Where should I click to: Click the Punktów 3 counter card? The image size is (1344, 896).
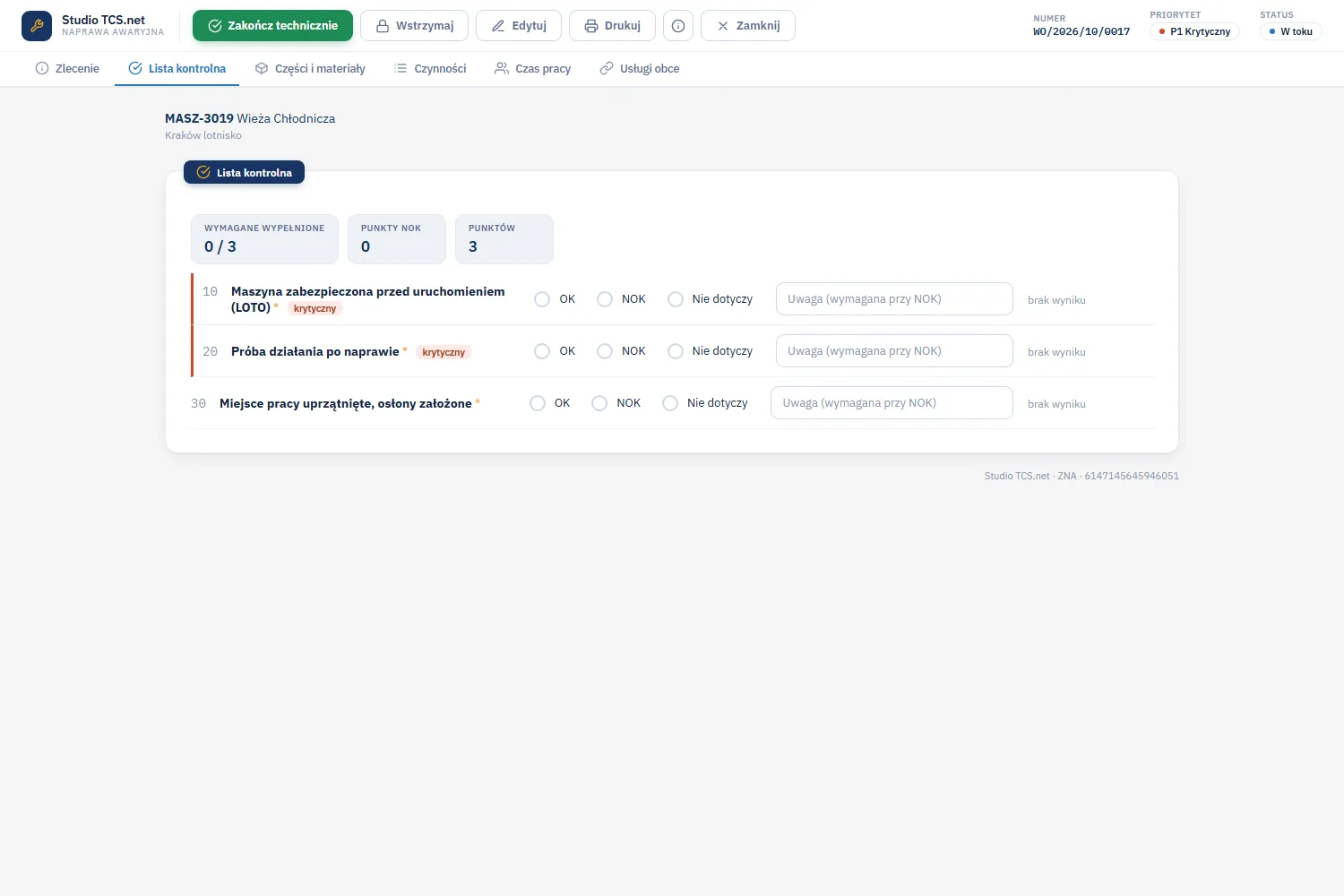pyautogui.click(x=504, y=239)
